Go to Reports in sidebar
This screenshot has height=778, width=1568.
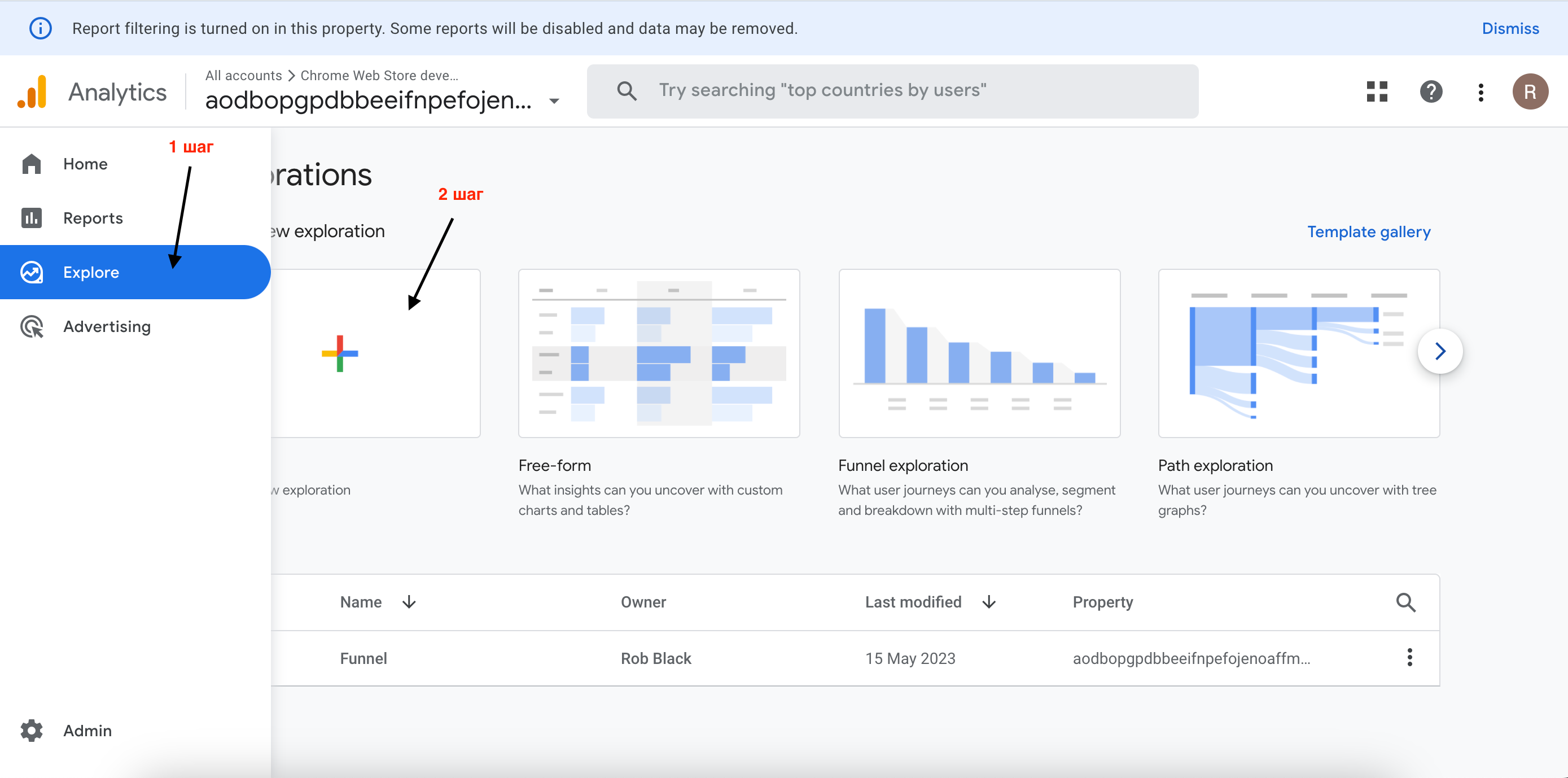coord(93,218)
